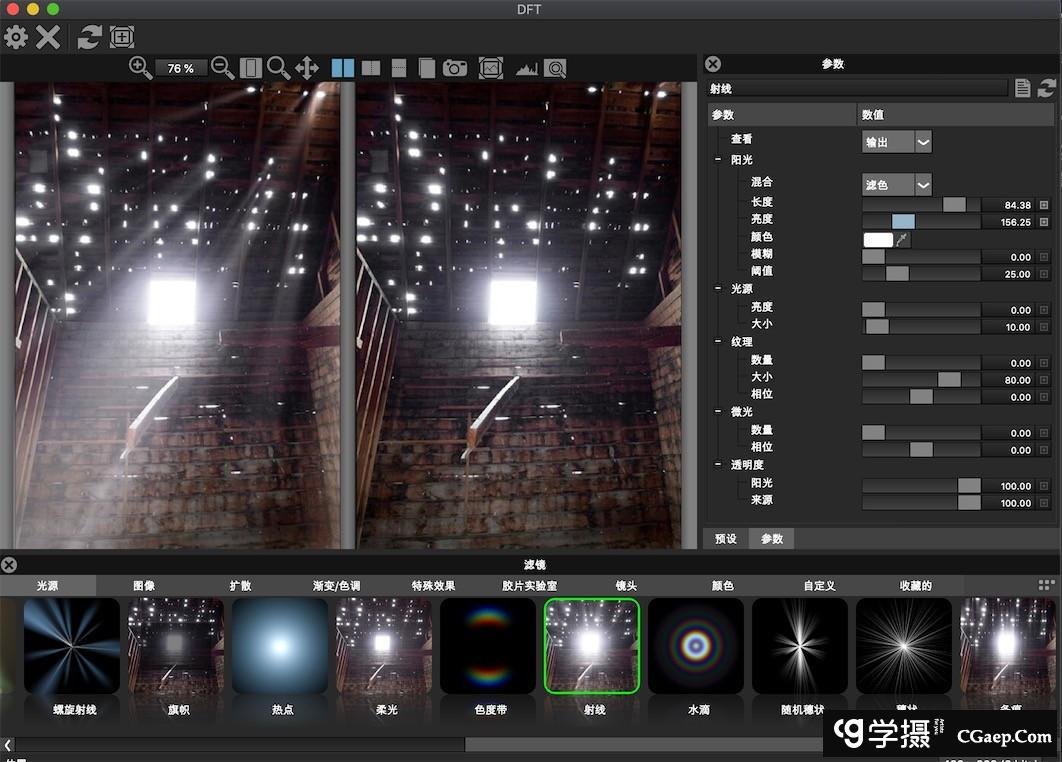
Task: Switch to the 预设 tab
Action: (x=725, y=539)
